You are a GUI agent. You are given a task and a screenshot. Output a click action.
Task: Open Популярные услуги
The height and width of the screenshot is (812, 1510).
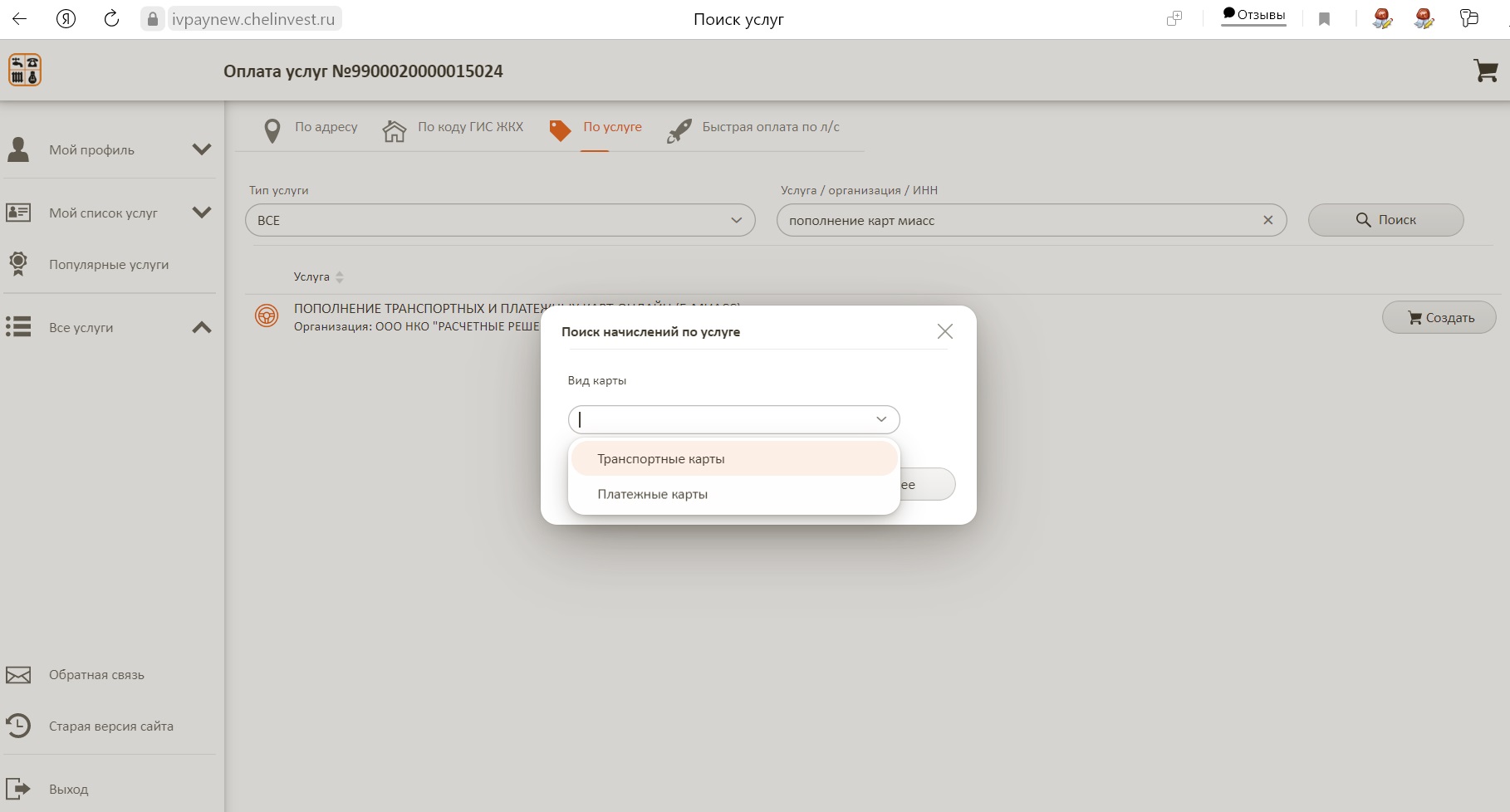pos(109,265)
